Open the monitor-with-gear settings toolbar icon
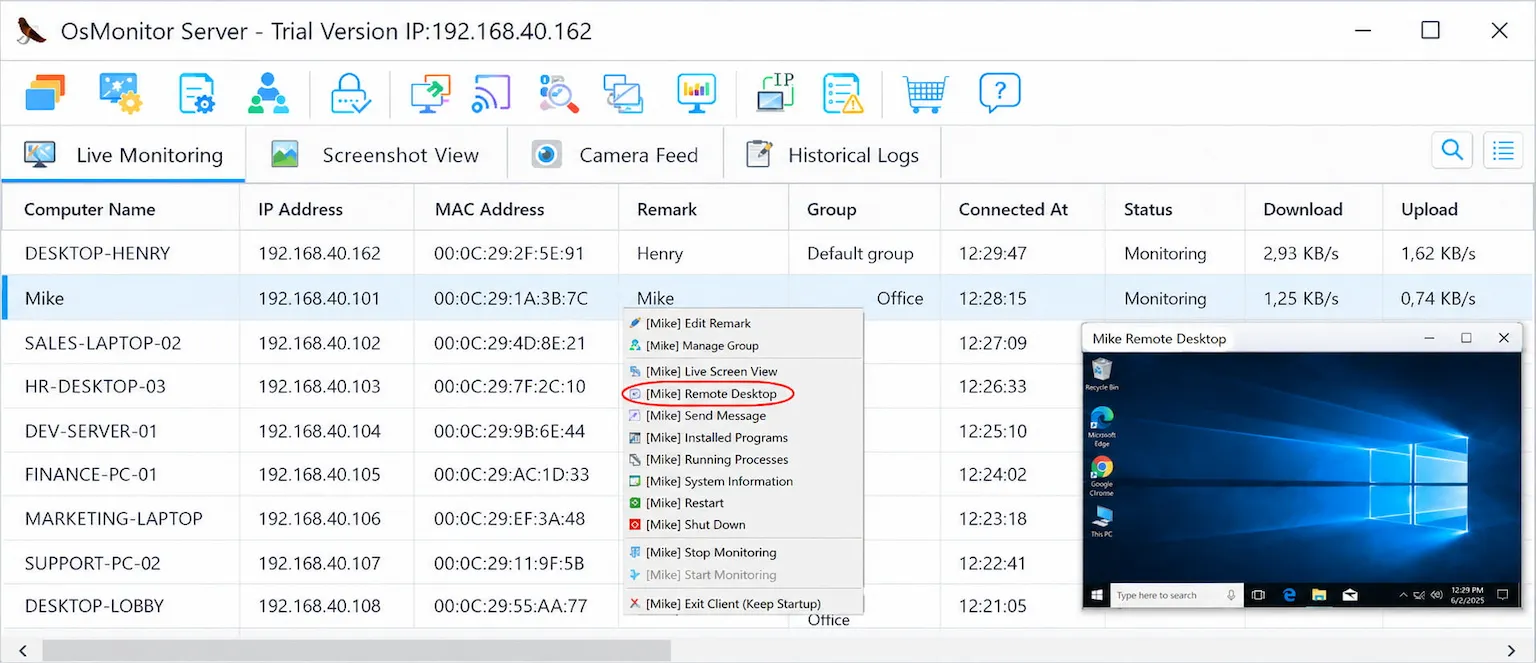 click(121, 93)
